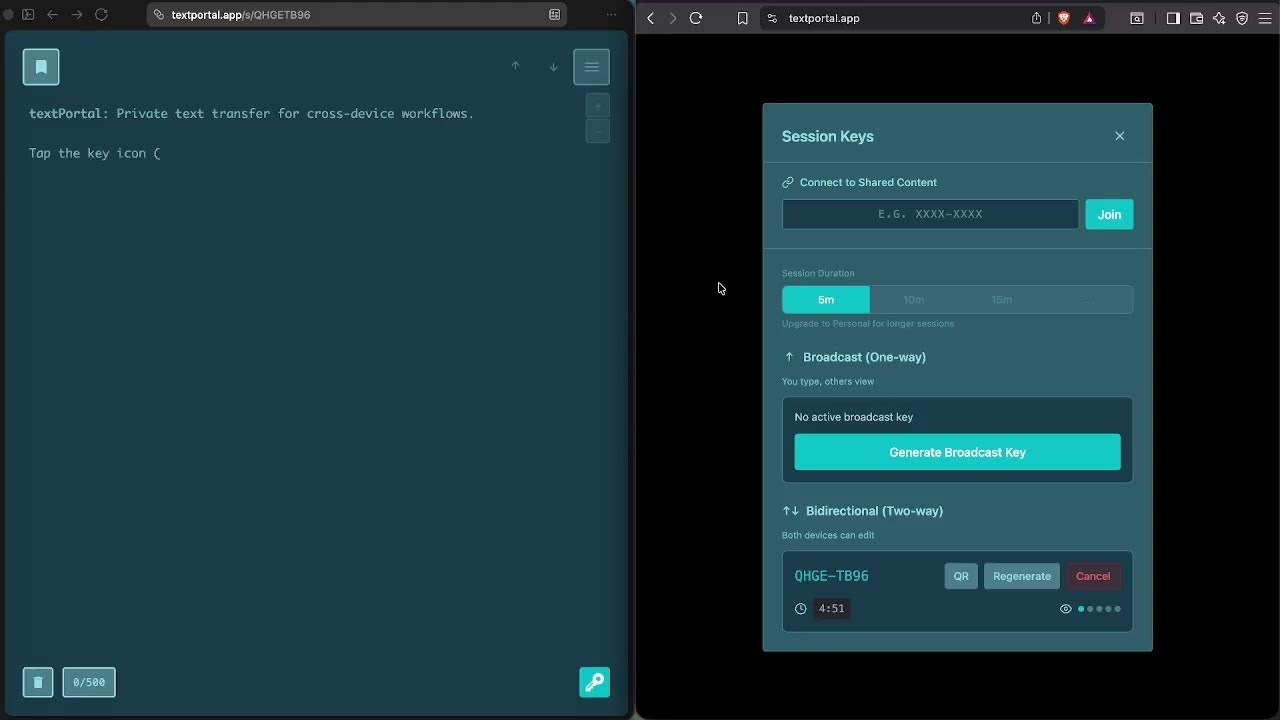The image size is (1280, 720).
Task: Click the tab search icon in the Brave toolbar
Action: (1137, 18)
